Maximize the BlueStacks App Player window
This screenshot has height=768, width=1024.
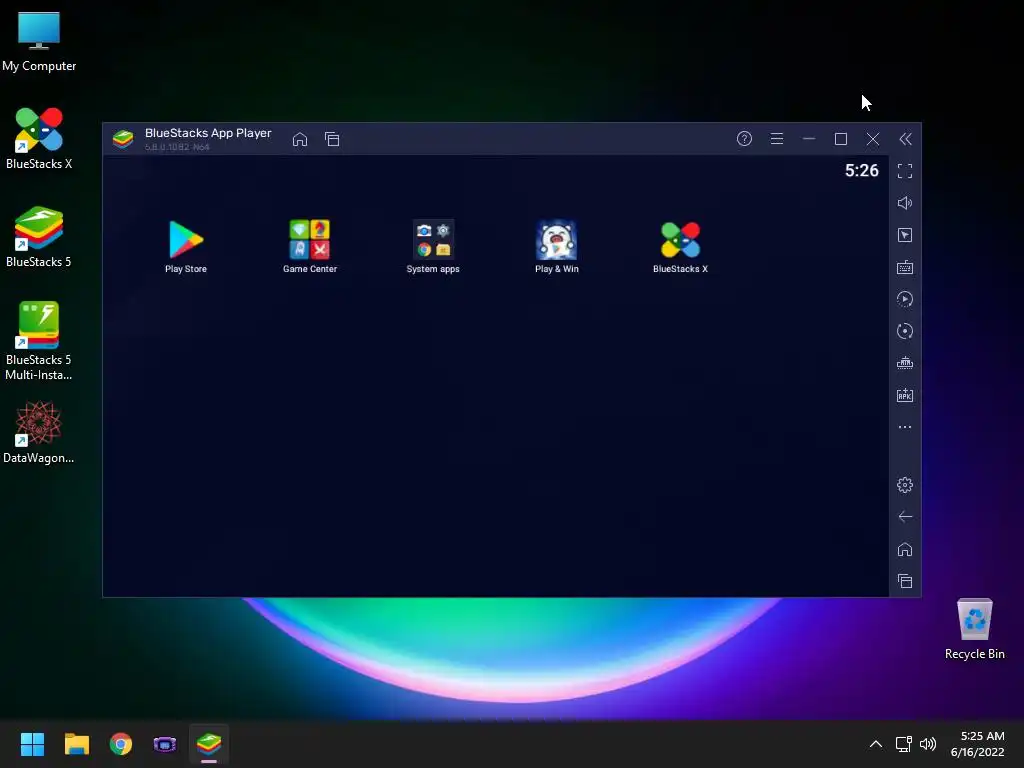tap(840, 138)
